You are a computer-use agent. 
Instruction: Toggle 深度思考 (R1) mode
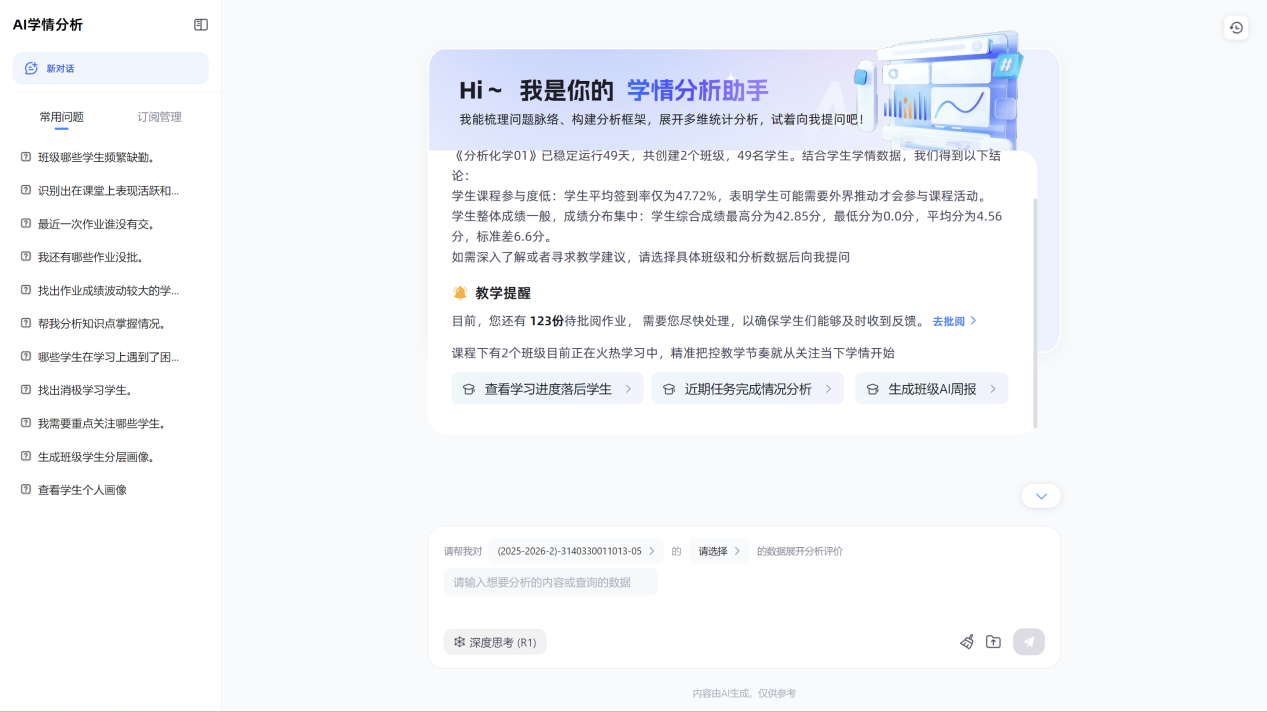pyautogui.click(x=495, y=642)
